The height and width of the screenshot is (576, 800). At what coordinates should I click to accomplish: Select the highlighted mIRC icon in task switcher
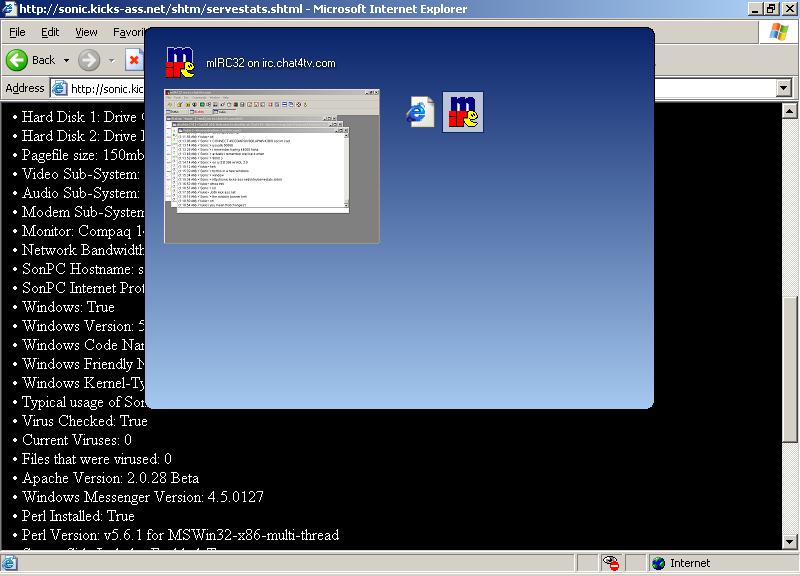463,112
